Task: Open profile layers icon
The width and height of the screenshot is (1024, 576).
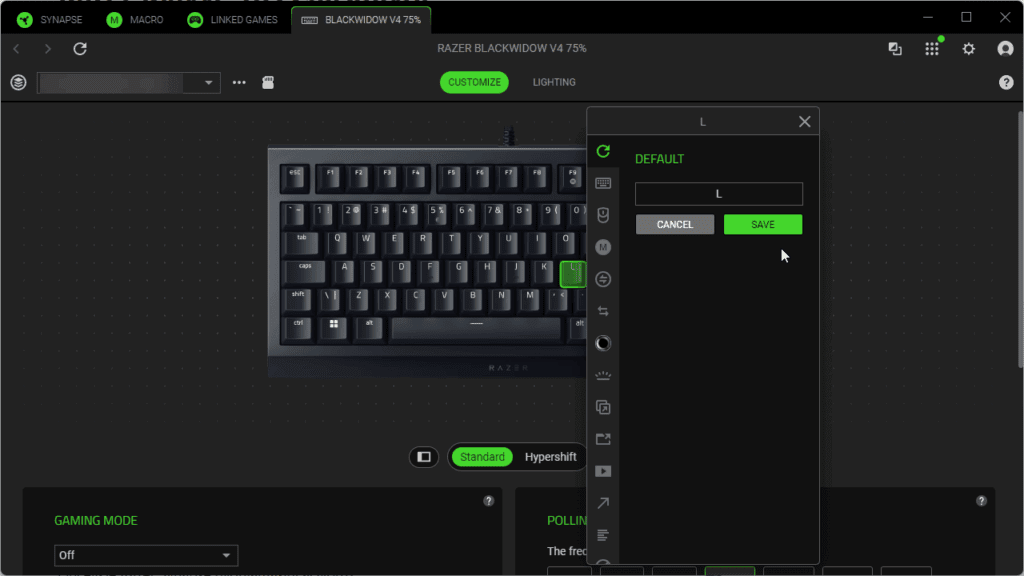Action: 18,82
